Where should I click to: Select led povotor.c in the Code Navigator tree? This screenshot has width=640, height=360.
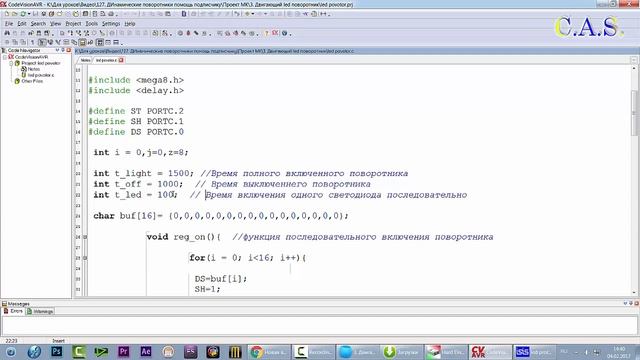click(x=40, y=75)
